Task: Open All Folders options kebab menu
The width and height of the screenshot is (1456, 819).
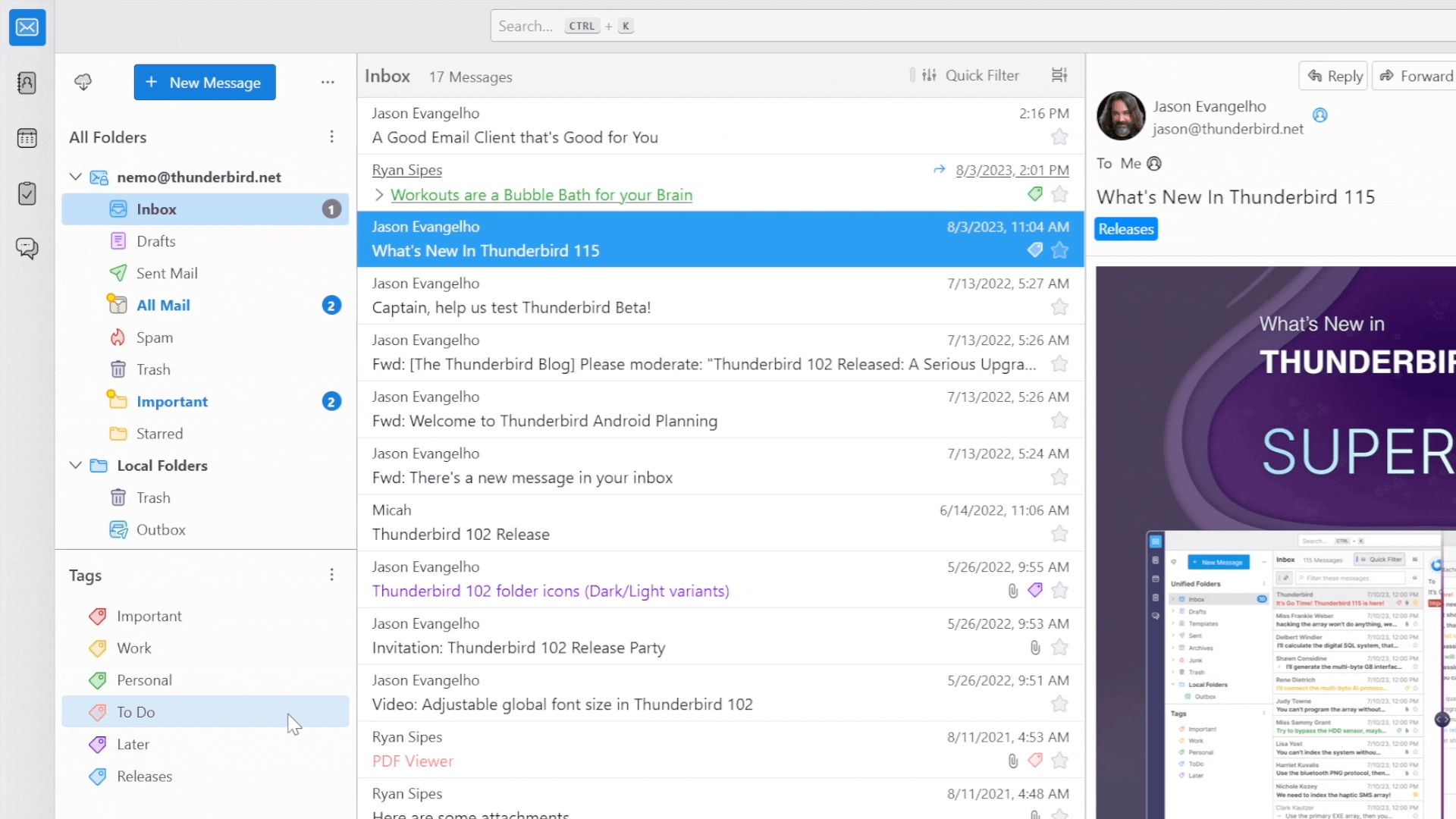Action: point(331,137)
